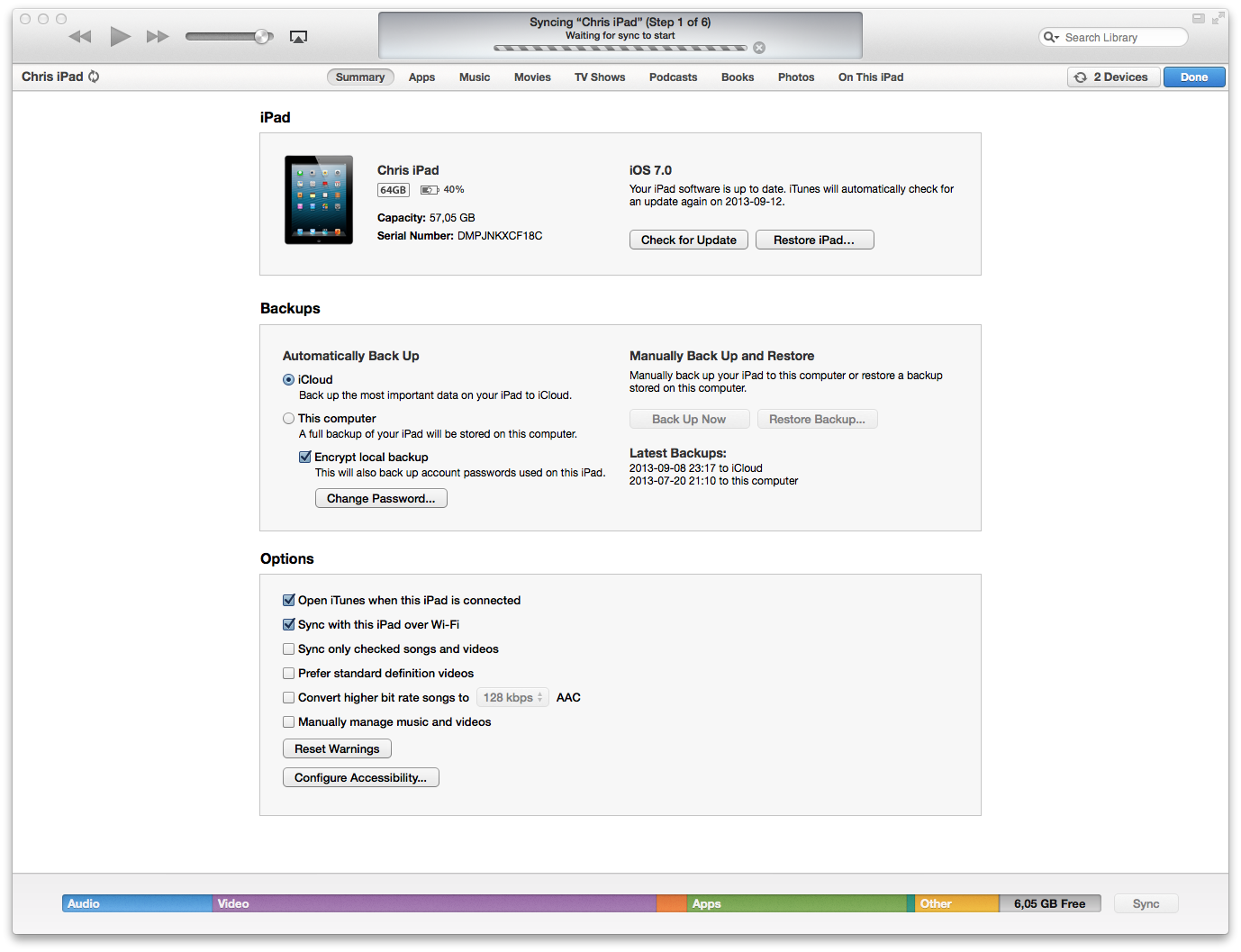This screenshot has width=1241, height=952.
Task: Open the AirPlay output icon
Action: point(298,37)
